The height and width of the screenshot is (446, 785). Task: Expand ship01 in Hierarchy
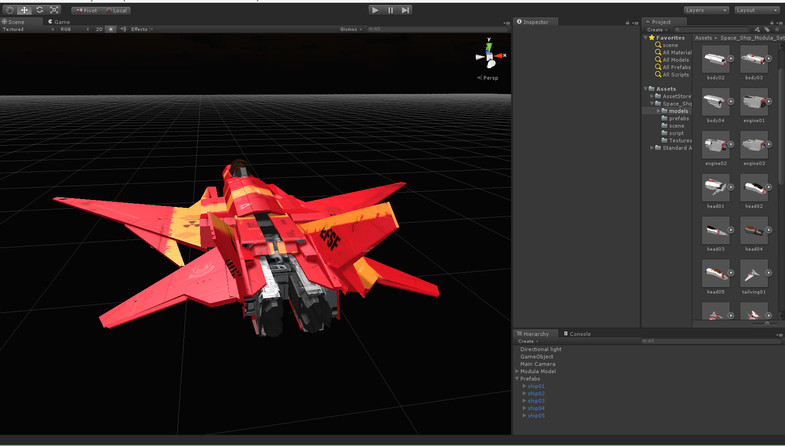(x=524, y=386)
